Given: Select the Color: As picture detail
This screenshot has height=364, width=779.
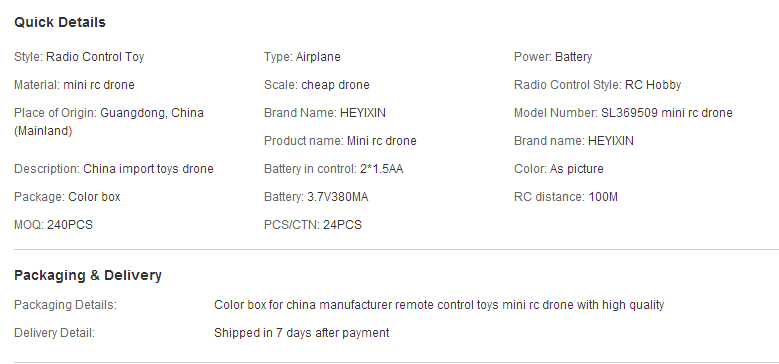Looking at the screenshot, I should [x=558, y=169].
